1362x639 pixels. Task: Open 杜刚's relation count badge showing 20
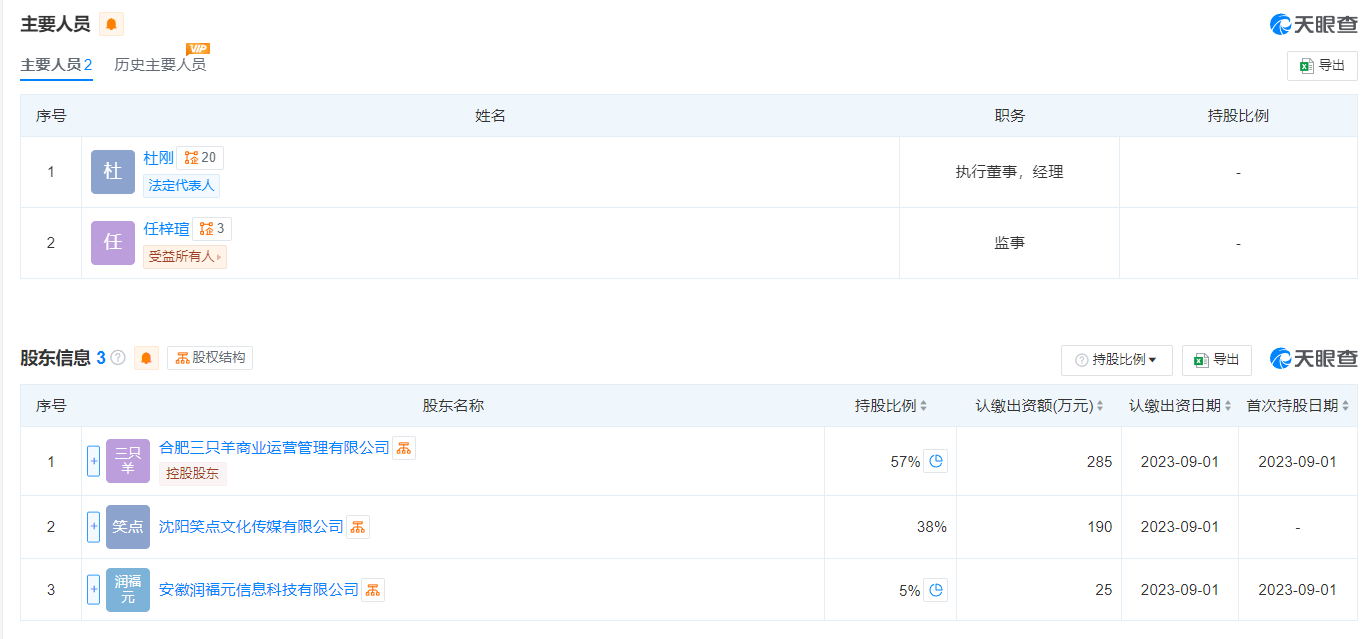[x=200, y=158]
